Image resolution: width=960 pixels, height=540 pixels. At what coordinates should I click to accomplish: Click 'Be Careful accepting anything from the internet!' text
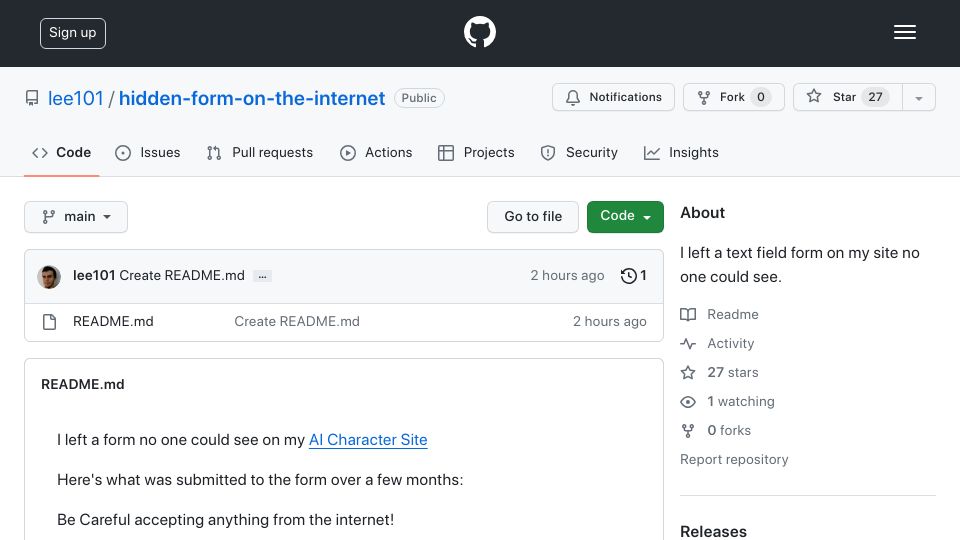pos(225,520)
